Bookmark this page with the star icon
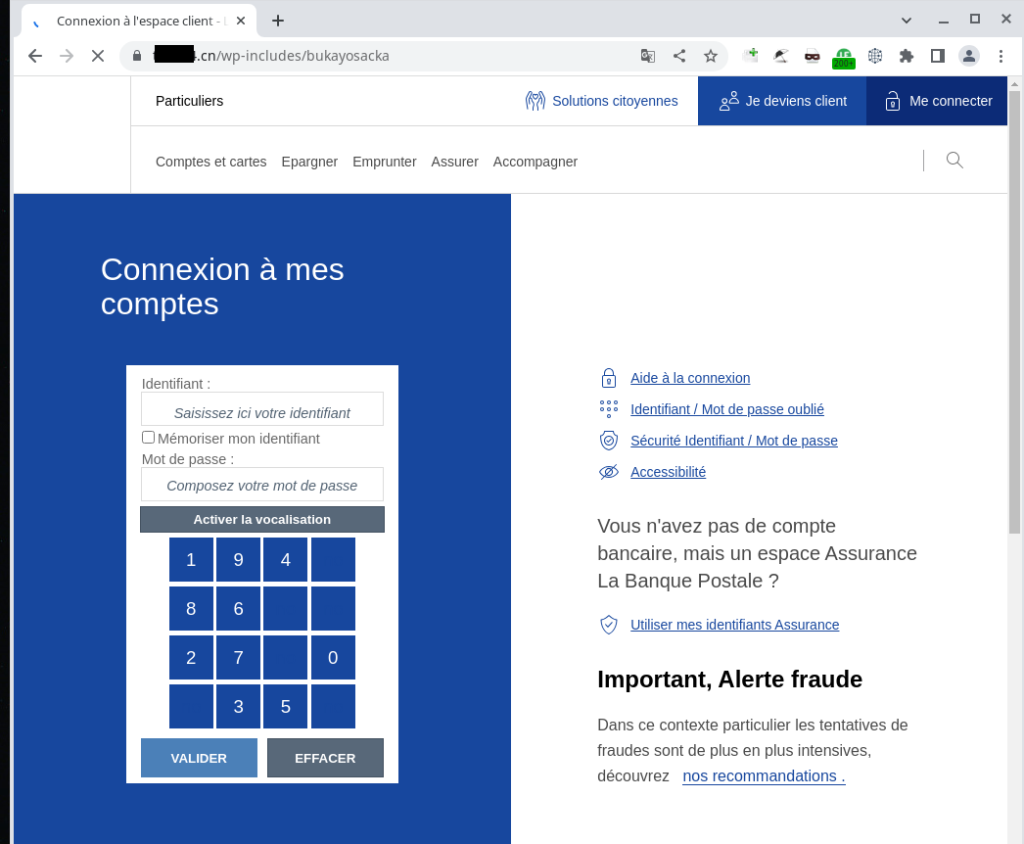The width and height of the screenshot is (1024, 844). coord(710,56)
